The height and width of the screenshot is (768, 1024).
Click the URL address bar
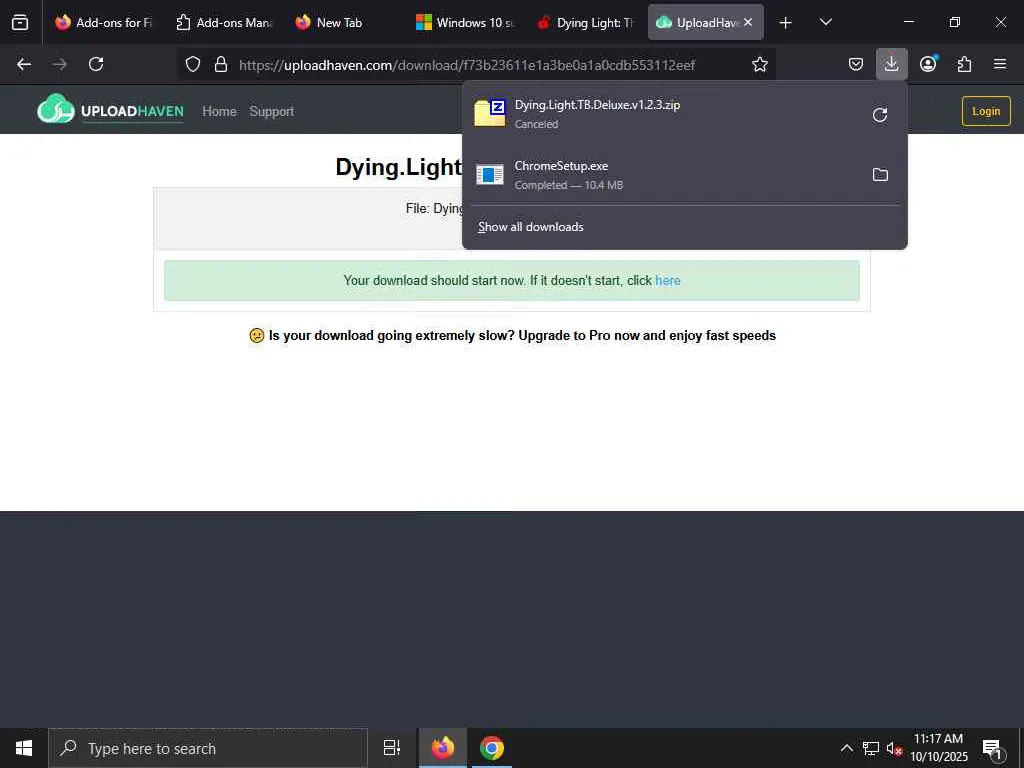[x=477, y=64]
